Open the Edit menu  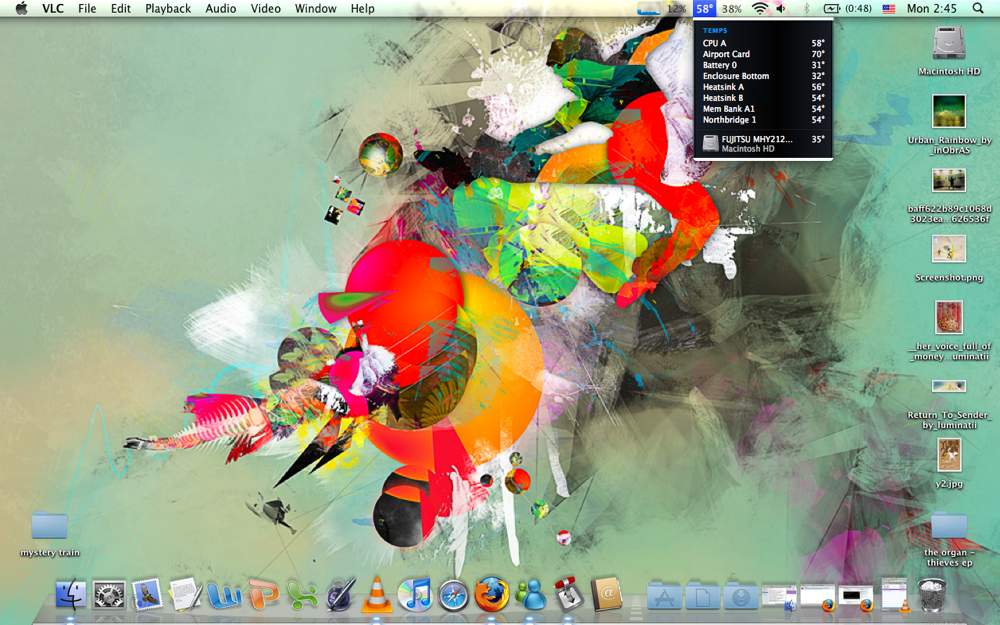point(121,8)
